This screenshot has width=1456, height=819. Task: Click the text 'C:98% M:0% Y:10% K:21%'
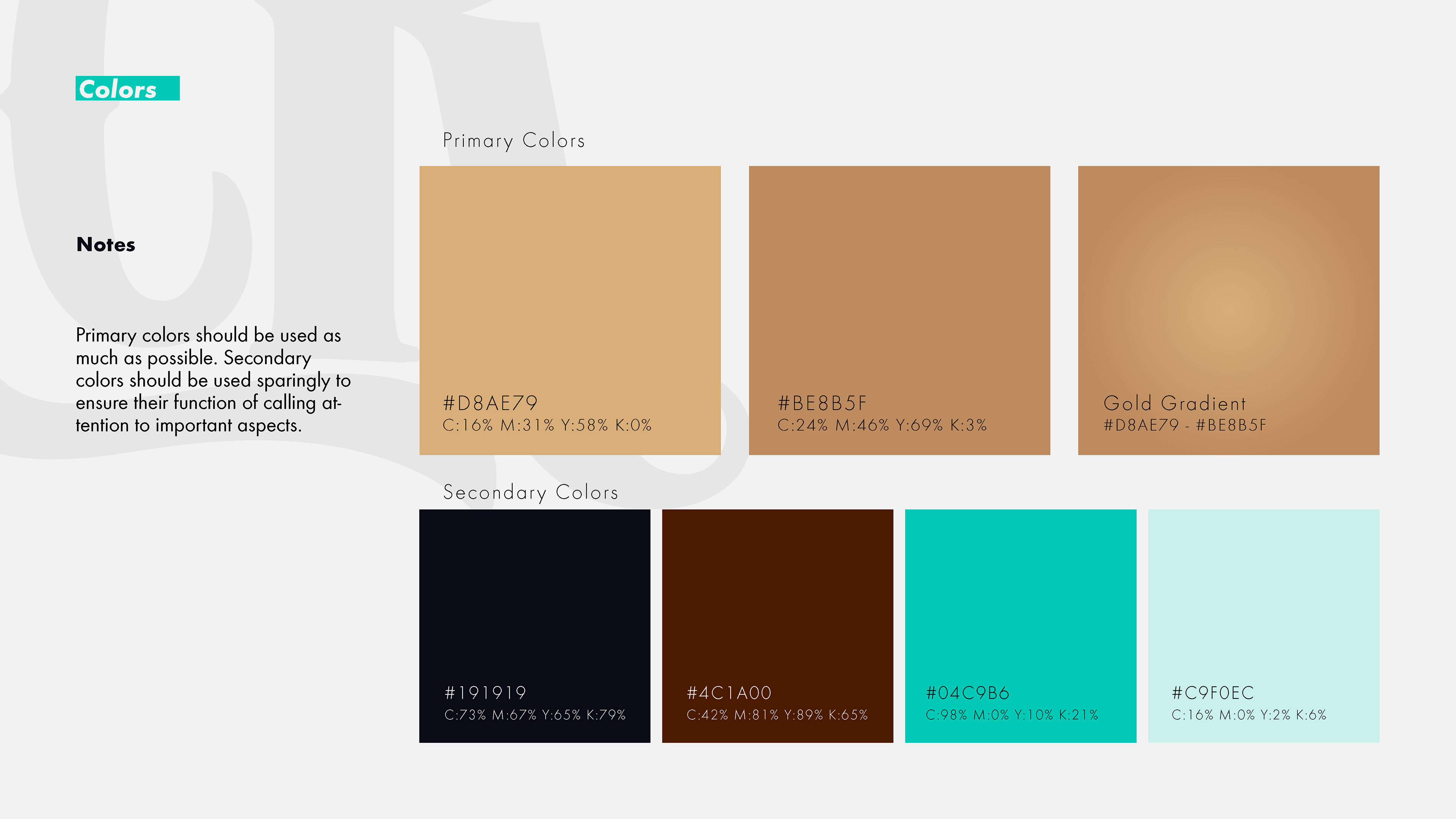[x=1012, y=715]
